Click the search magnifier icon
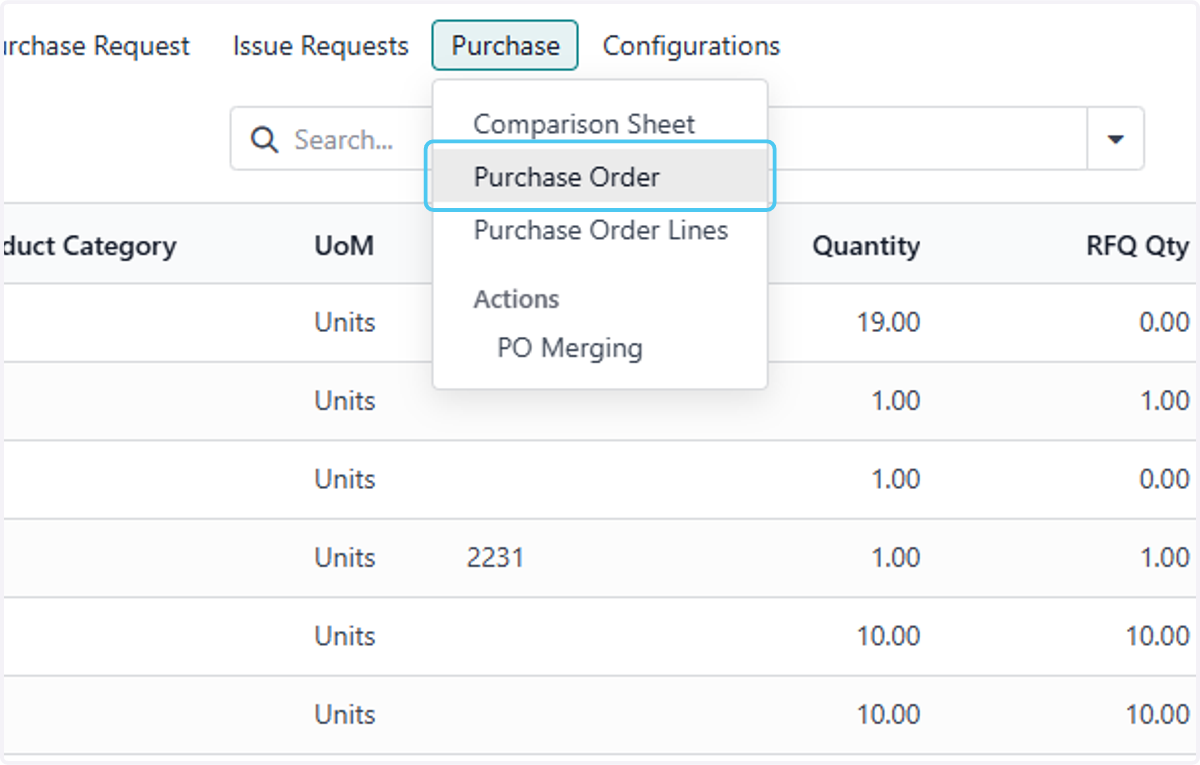This screenshot has height=765, width=1200. click(264, 139)
